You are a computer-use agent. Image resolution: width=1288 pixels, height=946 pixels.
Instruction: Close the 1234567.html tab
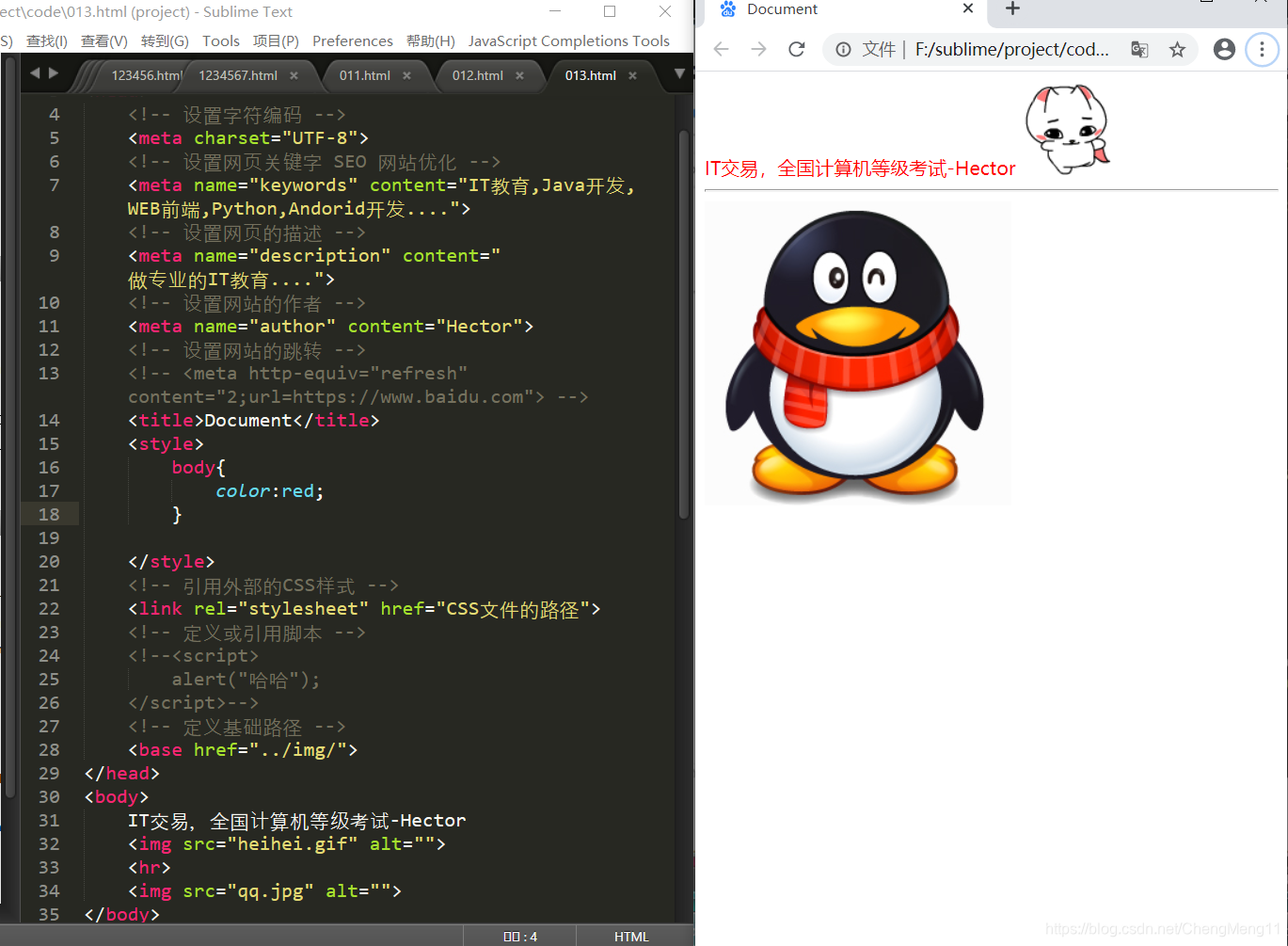(294, 75)
